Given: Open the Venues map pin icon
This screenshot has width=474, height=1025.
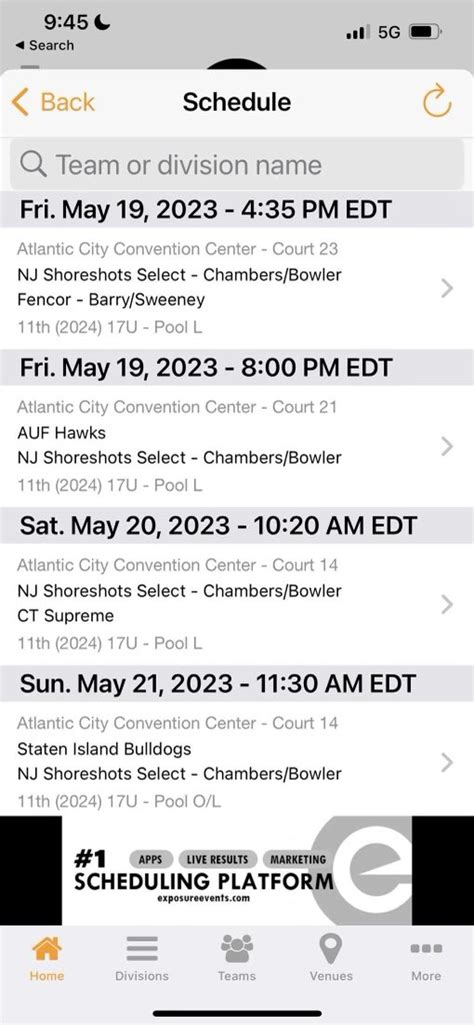Looking at the screenshot, I should (x=331, y=949).
